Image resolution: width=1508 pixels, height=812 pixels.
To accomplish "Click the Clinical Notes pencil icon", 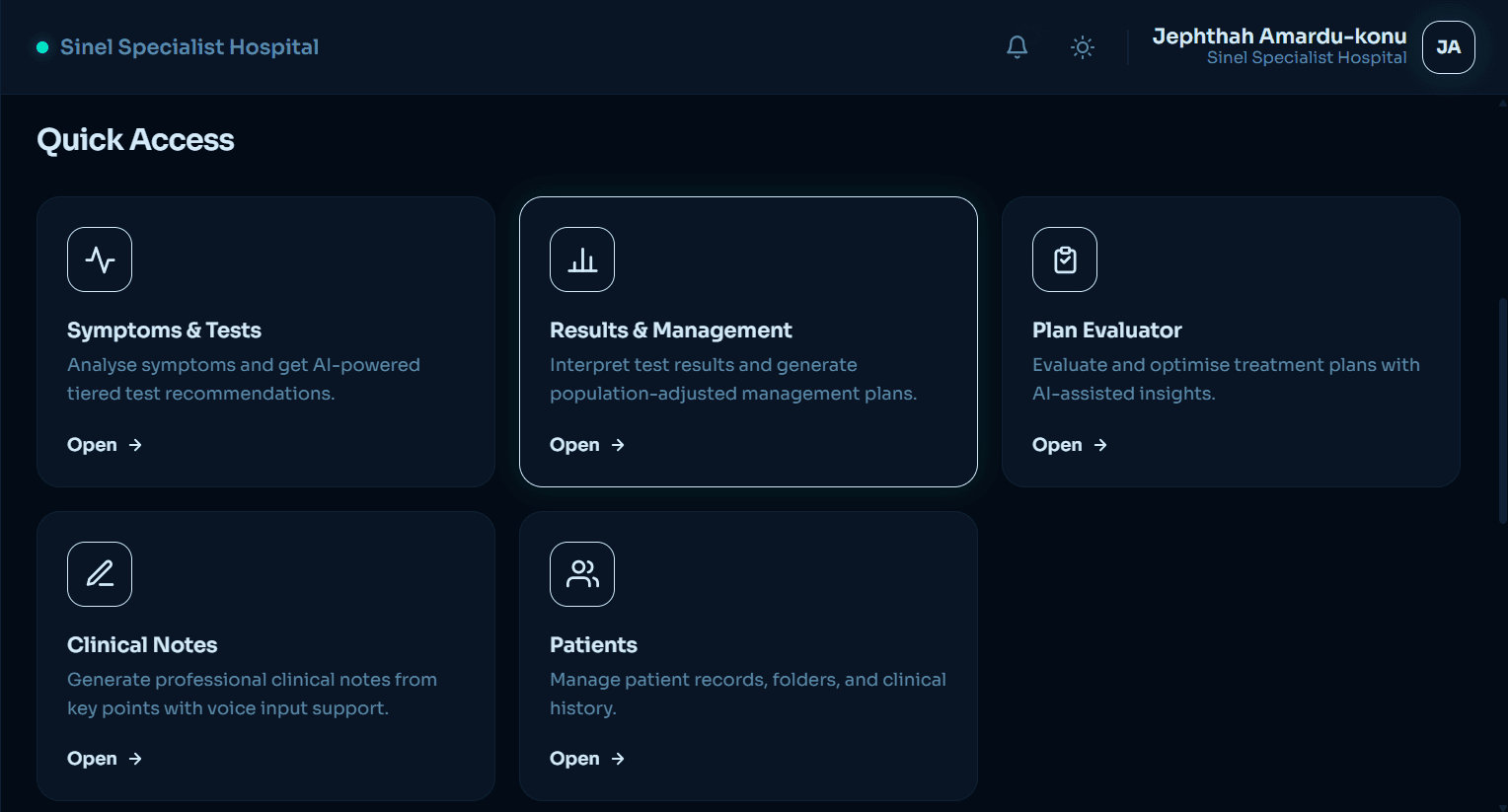I will (100, 574).
